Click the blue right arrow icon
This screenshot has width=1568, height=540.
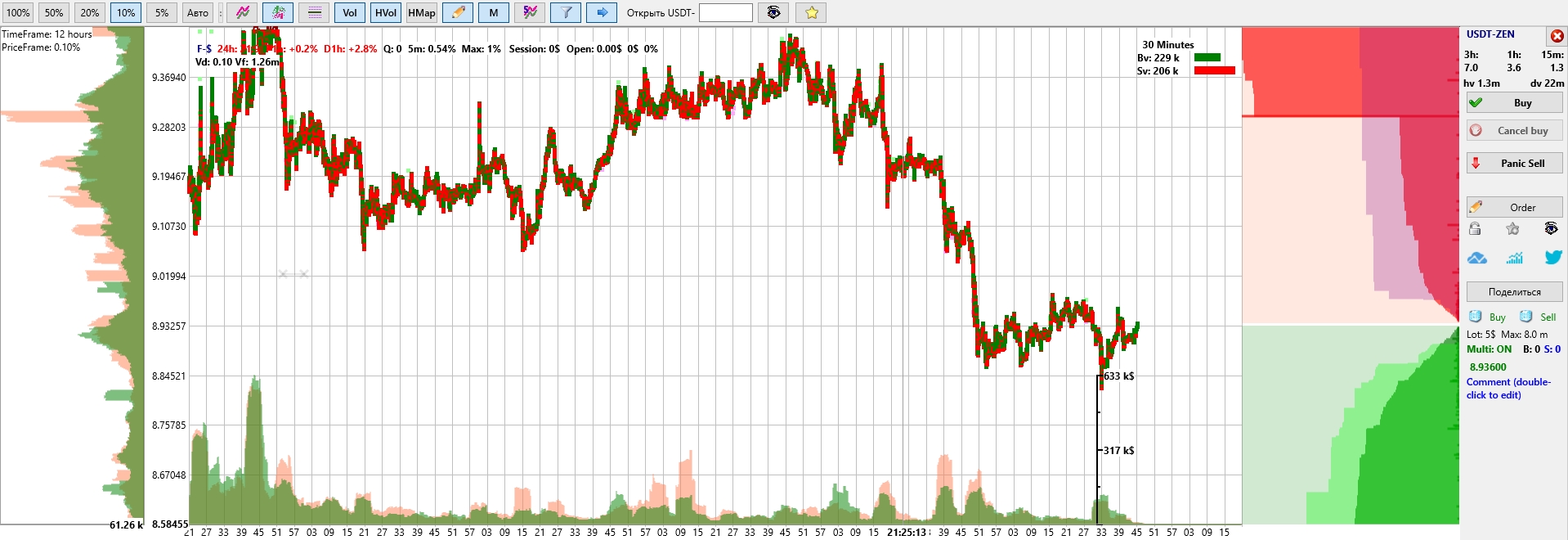602,12
